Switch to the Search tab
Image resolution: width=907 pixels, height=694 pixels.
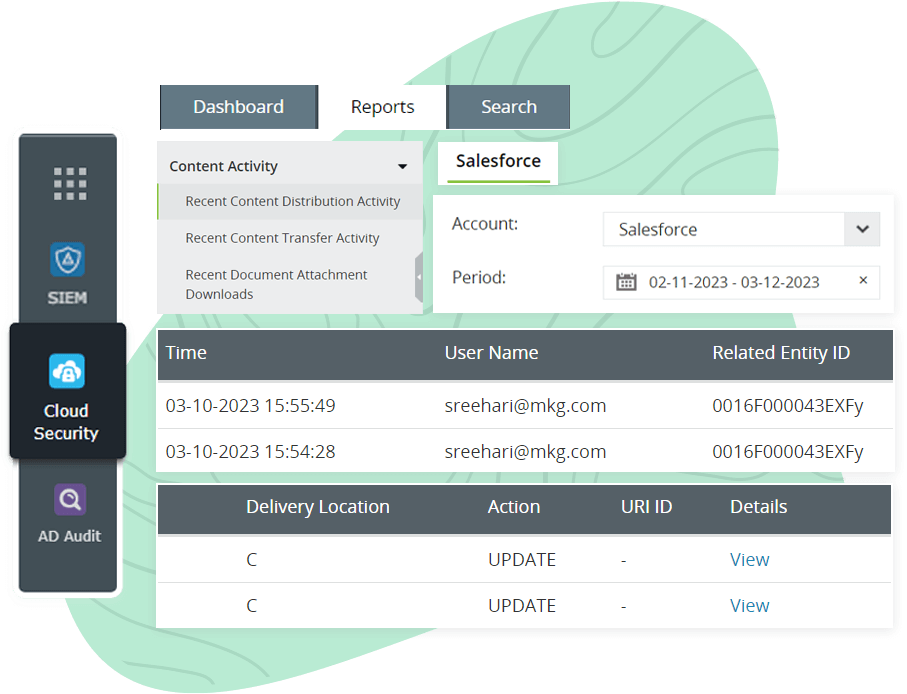point(508,106)
